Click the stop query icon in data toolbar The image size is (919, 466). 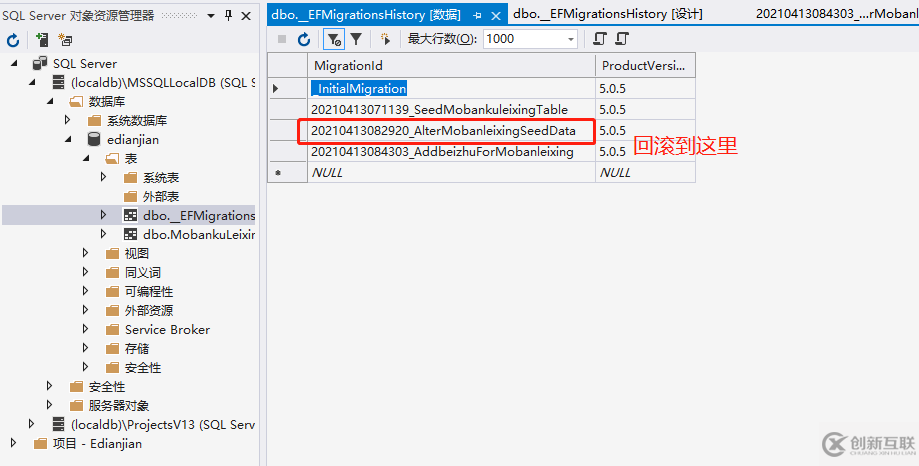pyautogui.click(x=282, y=39)
